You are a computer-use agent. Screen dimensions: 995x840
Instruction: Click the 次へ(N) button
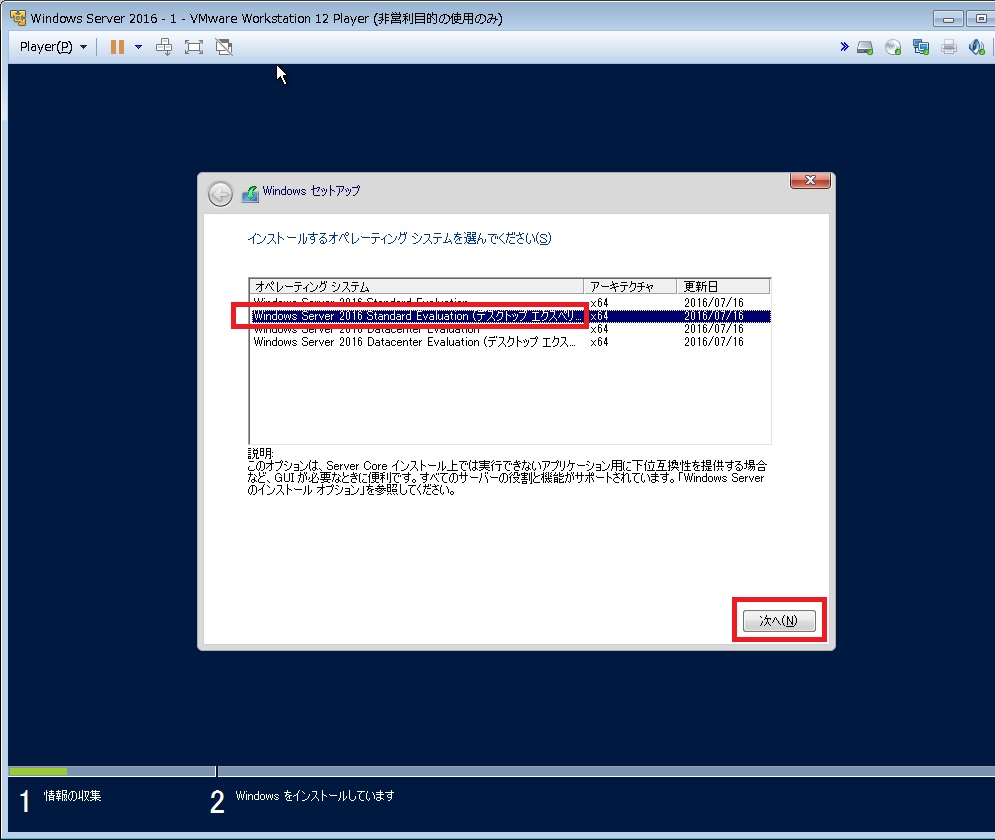click(779, 620)
